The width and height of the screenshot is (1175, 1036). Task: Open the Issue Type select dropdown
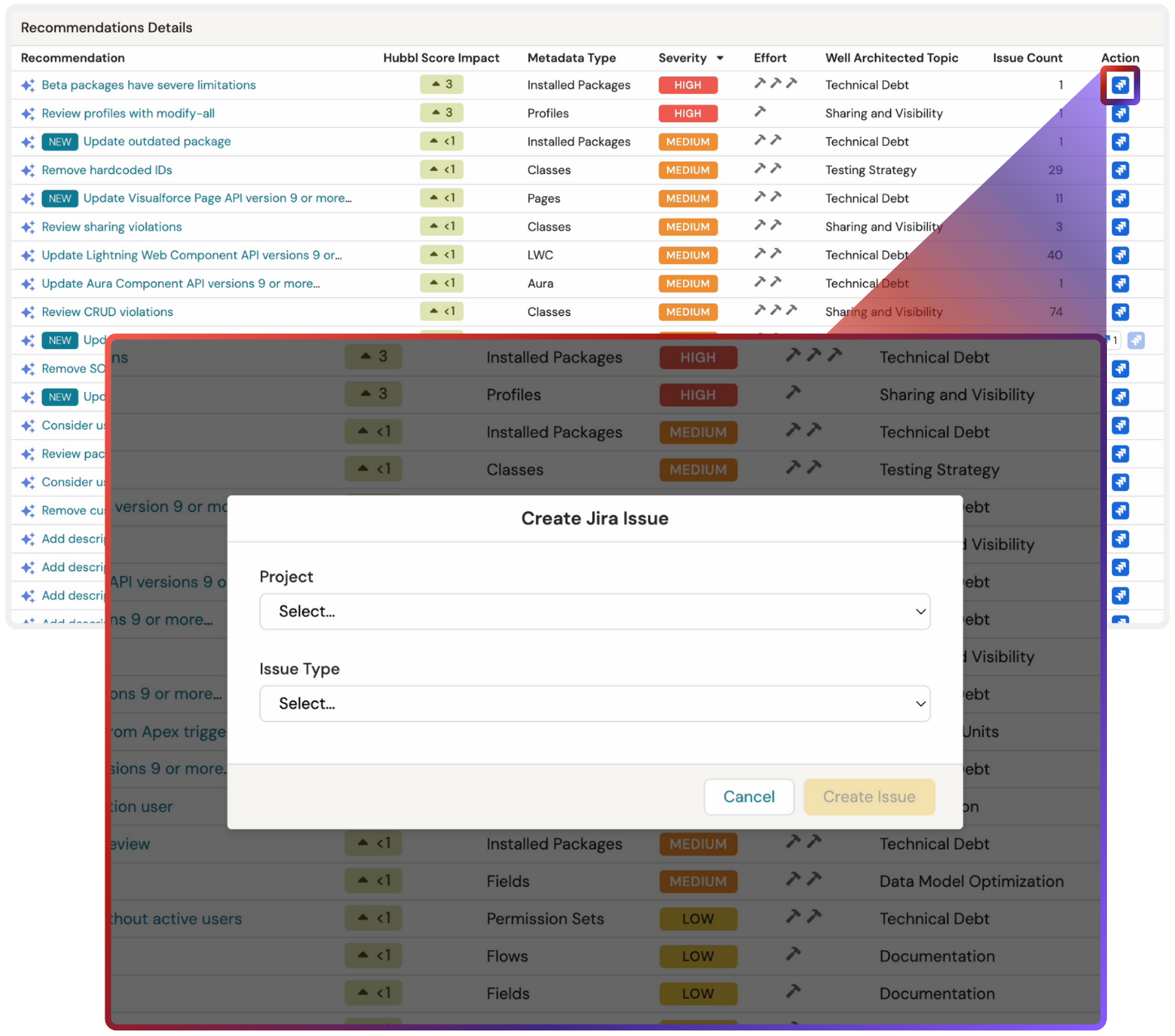tap(595, 704)
